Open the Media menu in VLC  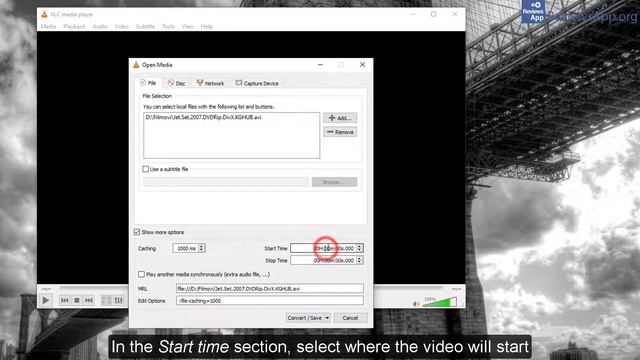click(x=48, y=27)
